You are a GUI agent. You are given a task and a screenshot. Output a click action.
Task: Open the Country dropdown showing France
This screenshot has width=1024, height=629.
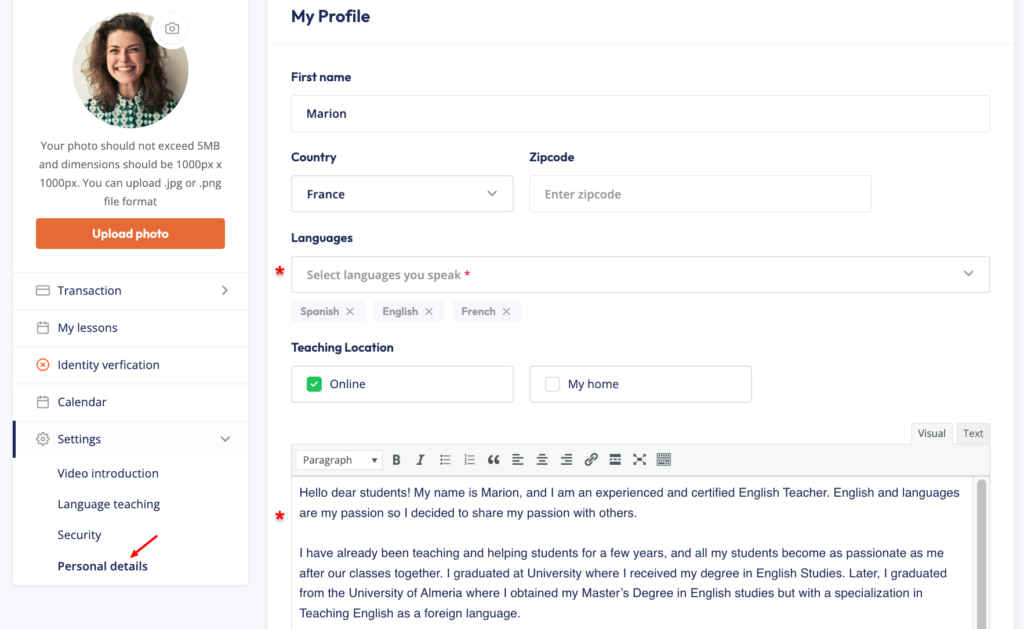(402, 194)
